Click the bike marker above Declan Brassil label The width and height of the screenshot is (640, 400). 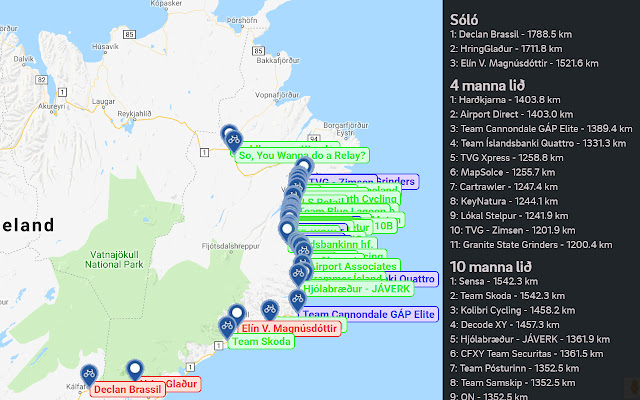pyautogui.click(x=89, y=375)
